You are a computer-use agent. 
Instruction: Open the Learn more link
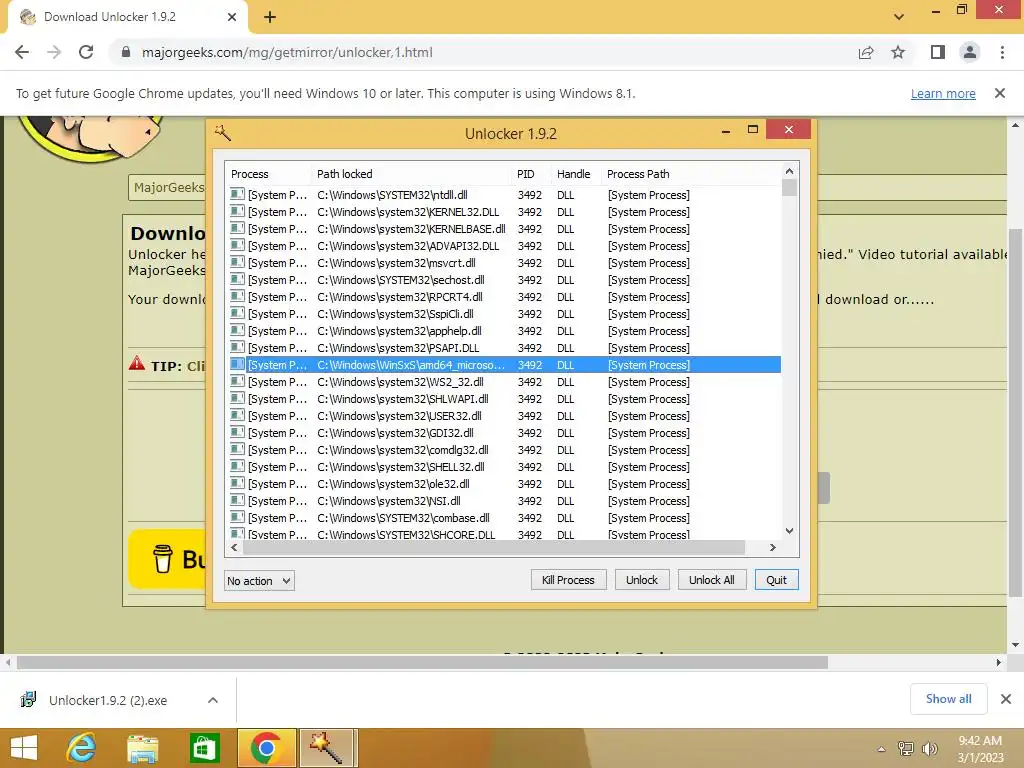coord(943,93)
